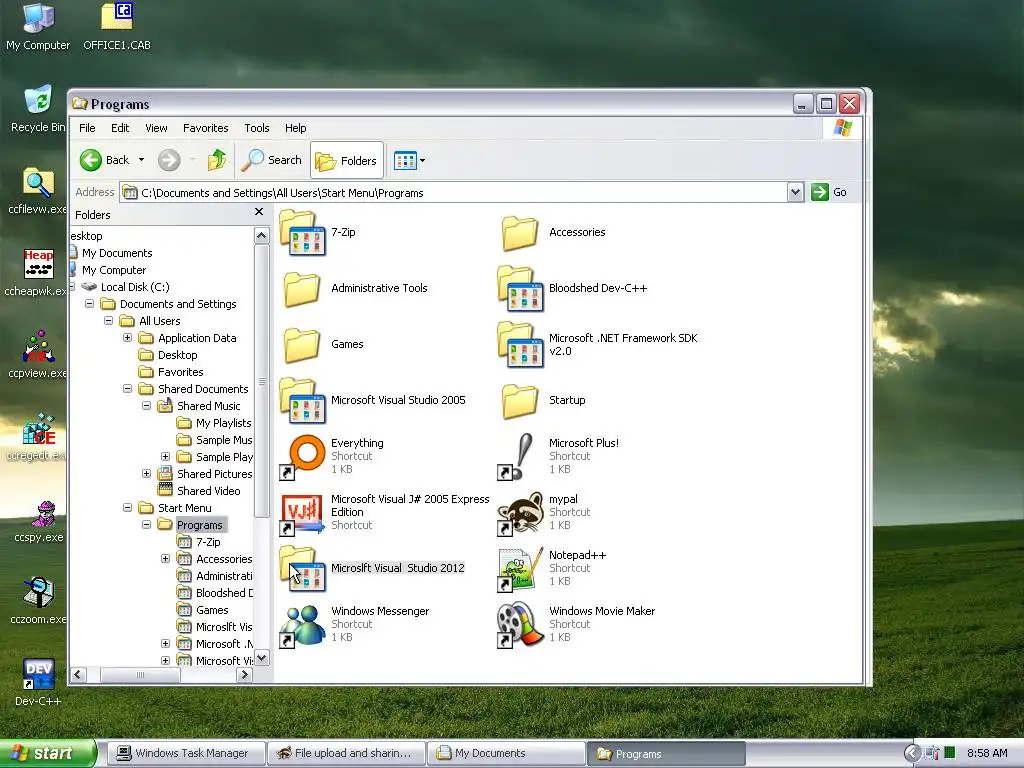The height and width of the screenshot is (768, 1024).
Task: Select the Windows Movie Maker shortcut icon
Action: pos(520,625)
